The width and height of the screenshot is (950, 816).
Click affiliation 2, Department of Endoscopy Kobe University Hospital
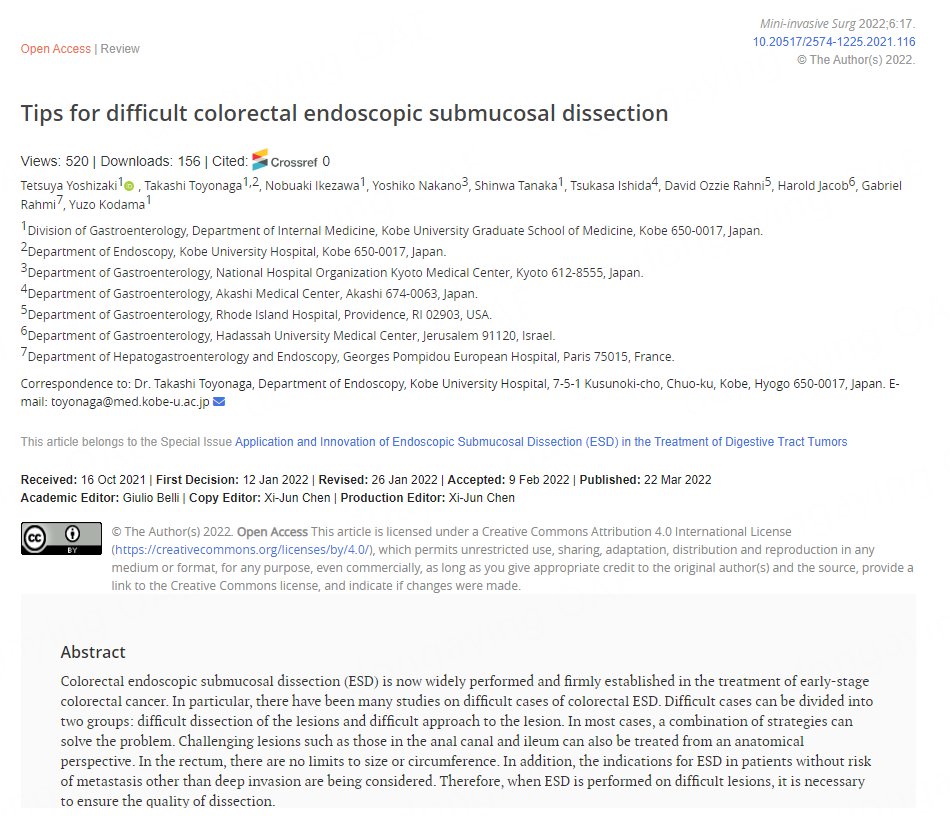click(x=233, y=251)
